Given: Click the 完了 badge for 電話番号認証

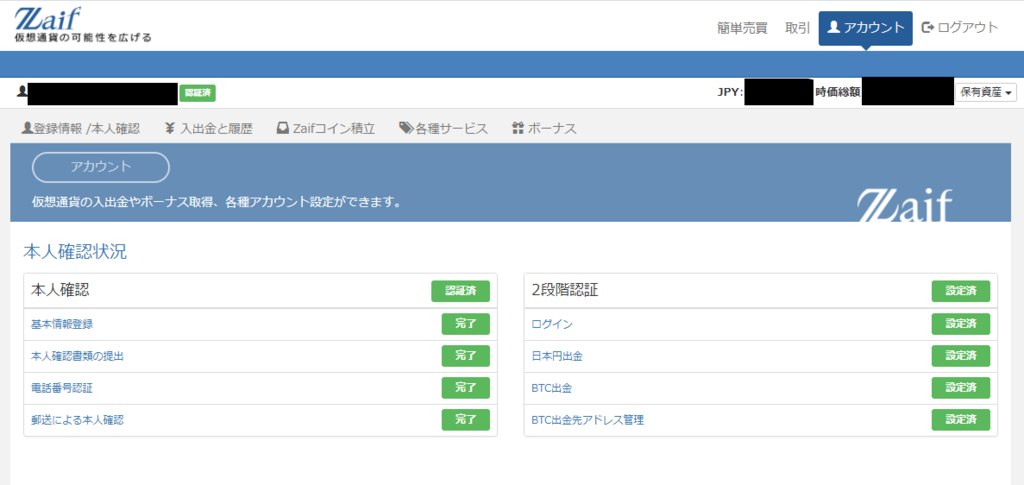Looking at the screenshot, I should point(466,388).
